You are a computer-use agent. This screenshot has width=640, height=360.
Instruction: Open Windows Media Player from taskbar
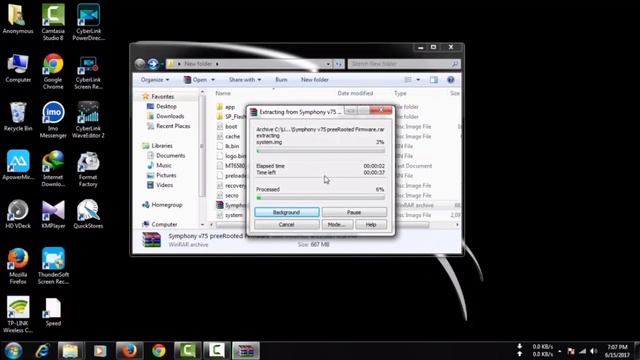100,351
